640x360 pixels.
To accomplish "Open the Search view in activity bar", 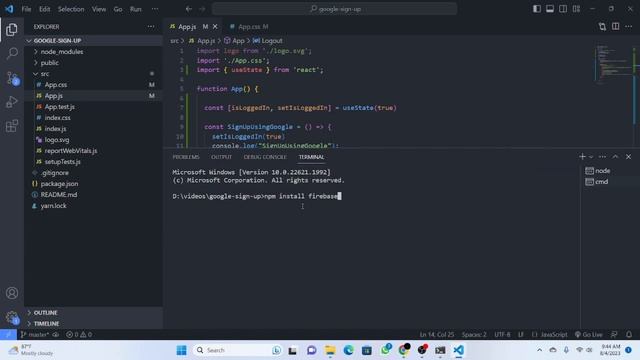I will 12,53.
